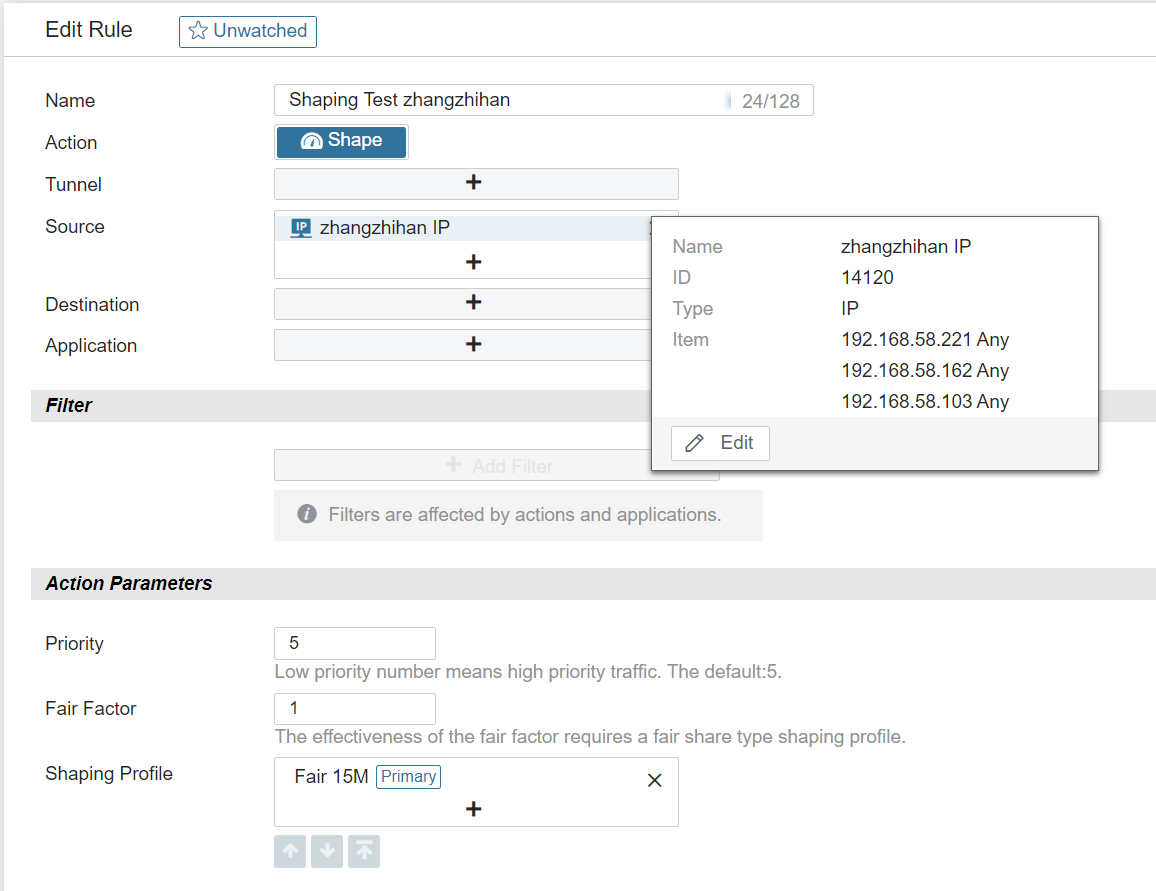Click the Shape action button
This screenshot has width=1156, height=891.
[x=341, y=142]
